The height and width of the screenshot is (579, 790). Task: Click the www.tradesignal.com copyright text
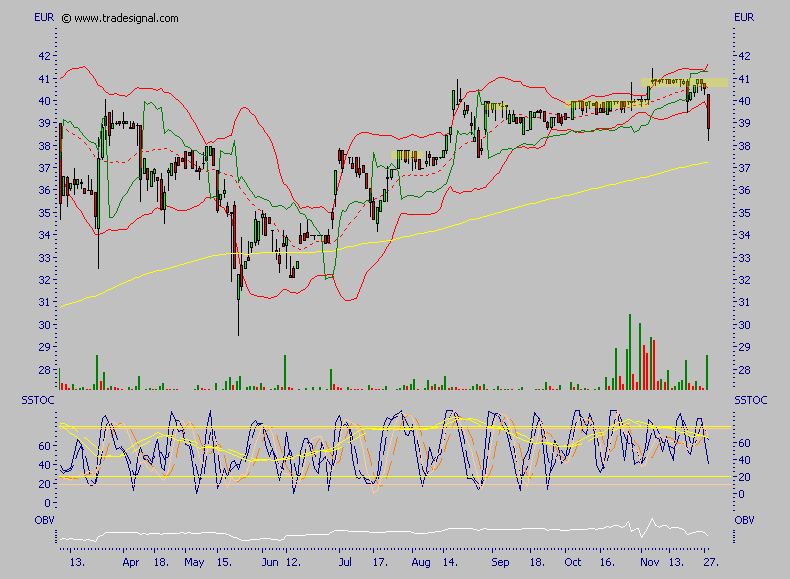[120, 19]
